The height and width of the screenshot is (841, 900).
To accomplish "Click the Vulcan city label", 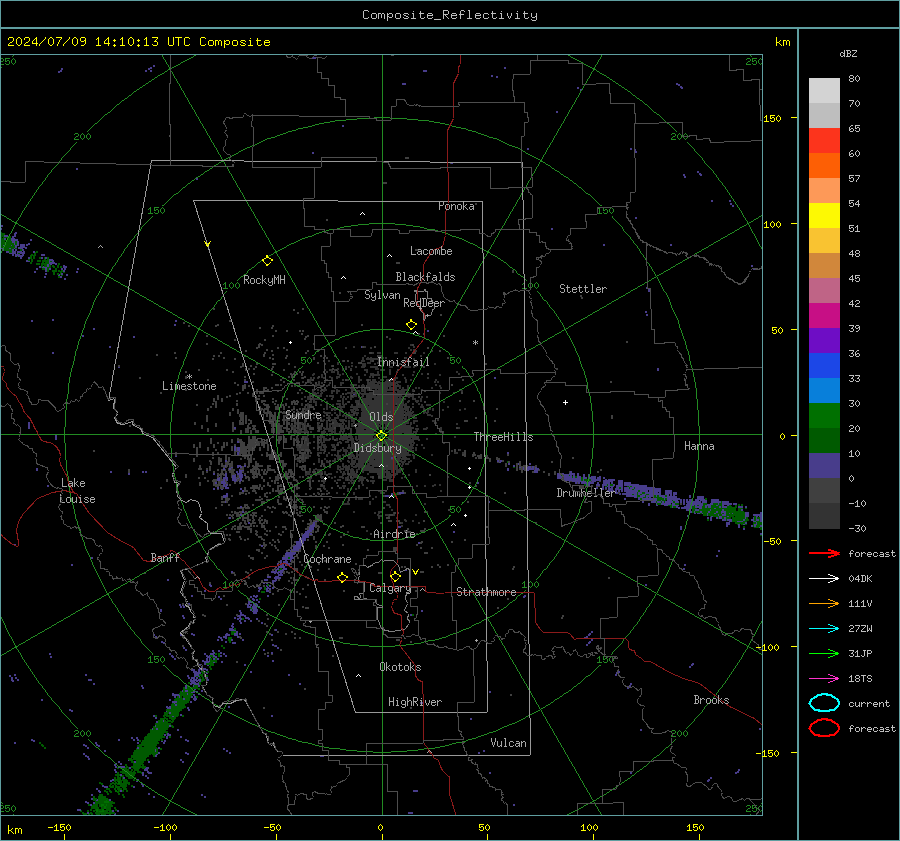I will coord(508,743).
